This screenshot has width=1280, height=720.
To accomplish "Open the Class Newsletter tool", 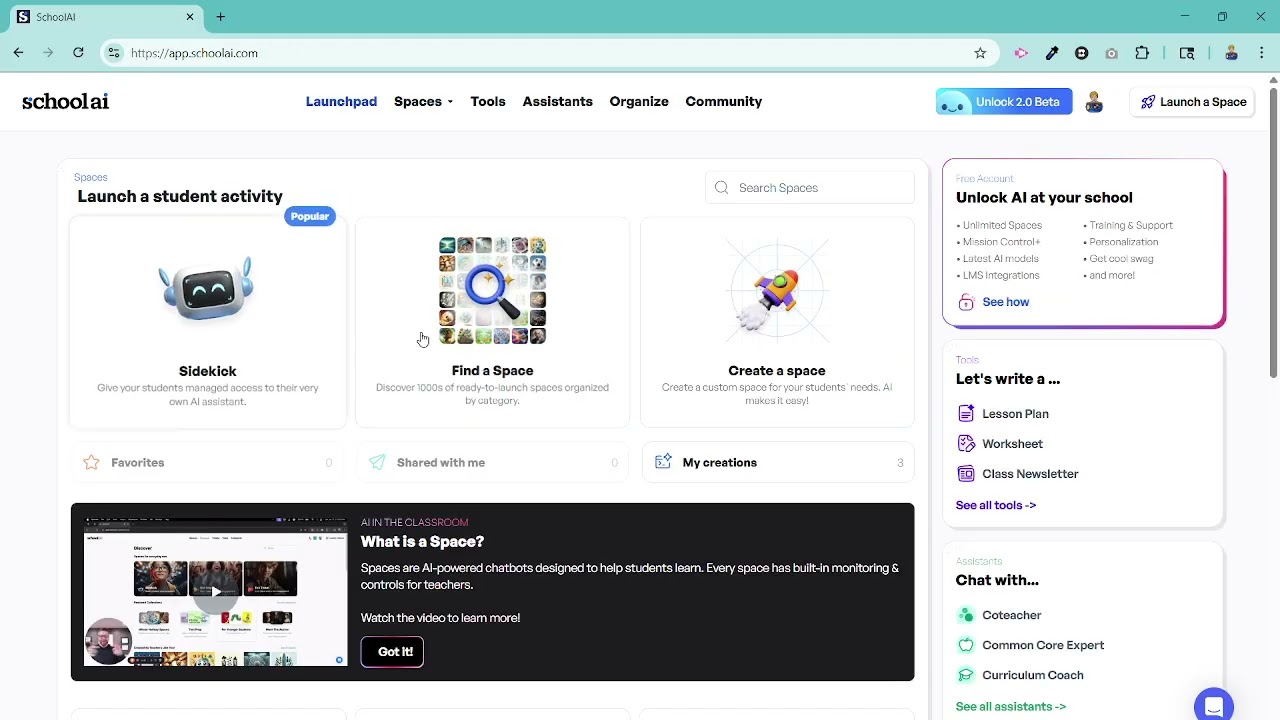I will coord(1030,474).
